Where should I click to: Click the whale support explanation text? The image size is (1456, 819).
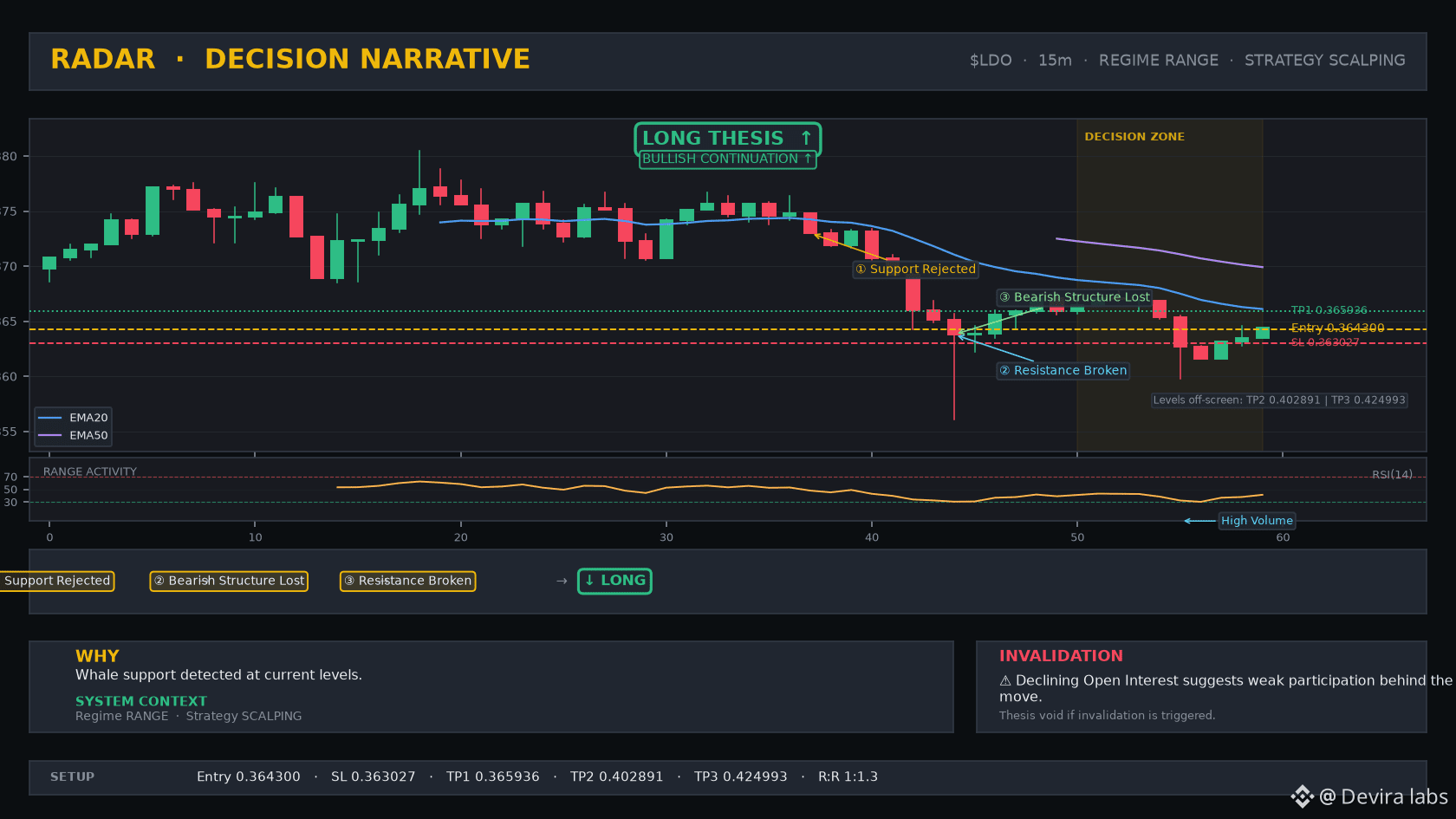pos(218,675)
